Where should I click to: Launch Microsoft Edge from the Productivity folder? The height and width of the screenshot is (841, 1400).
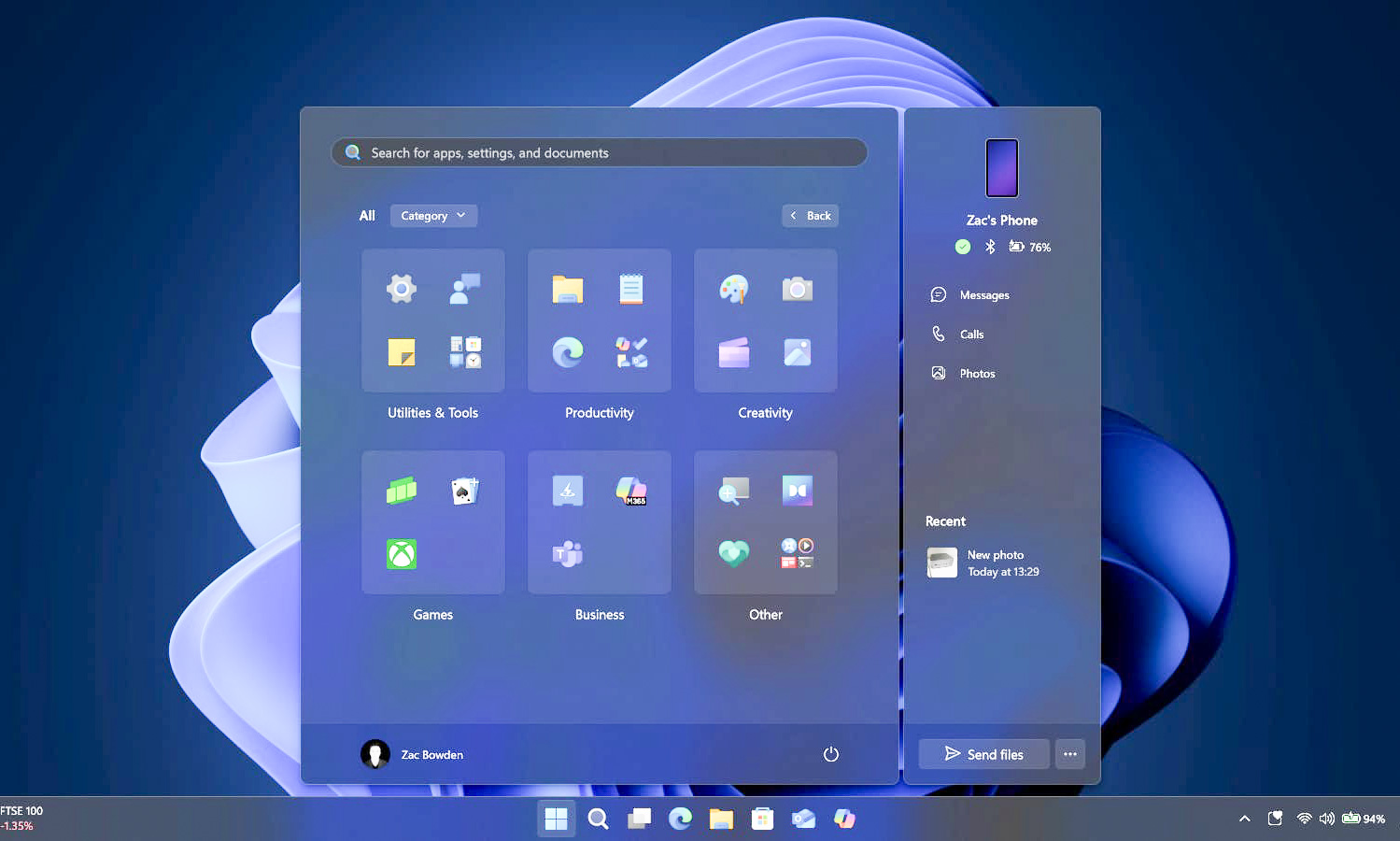point(567,353)
